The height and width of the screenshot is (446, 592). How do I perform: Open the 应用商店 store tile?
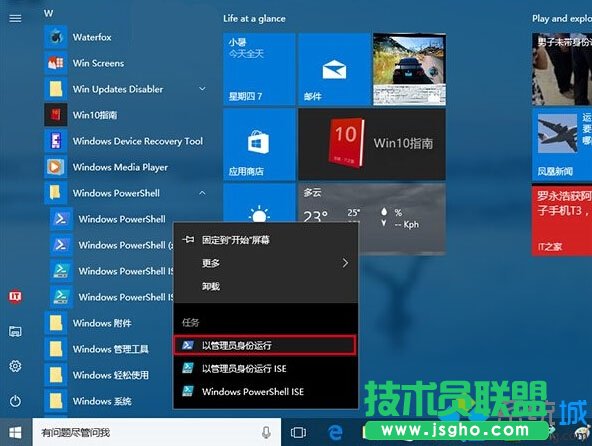259,145
